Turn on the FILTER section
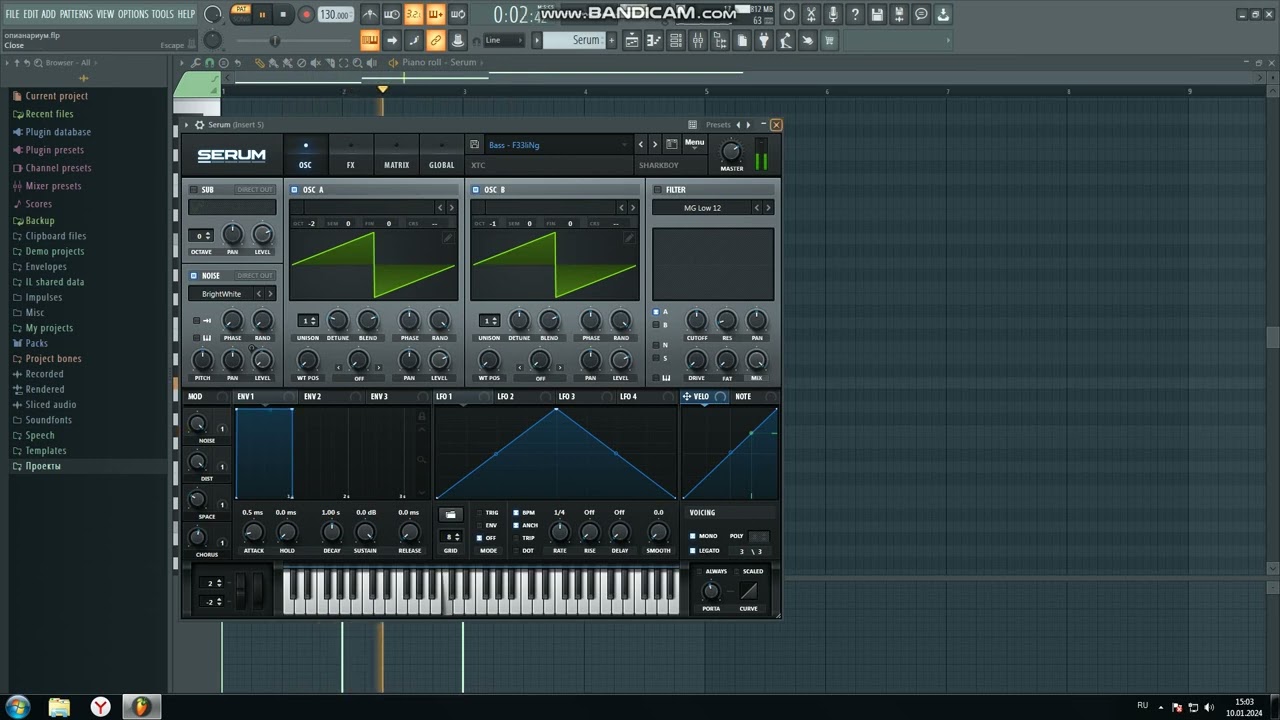This screenshot has height=720, width=1280. tap(658, 190)
